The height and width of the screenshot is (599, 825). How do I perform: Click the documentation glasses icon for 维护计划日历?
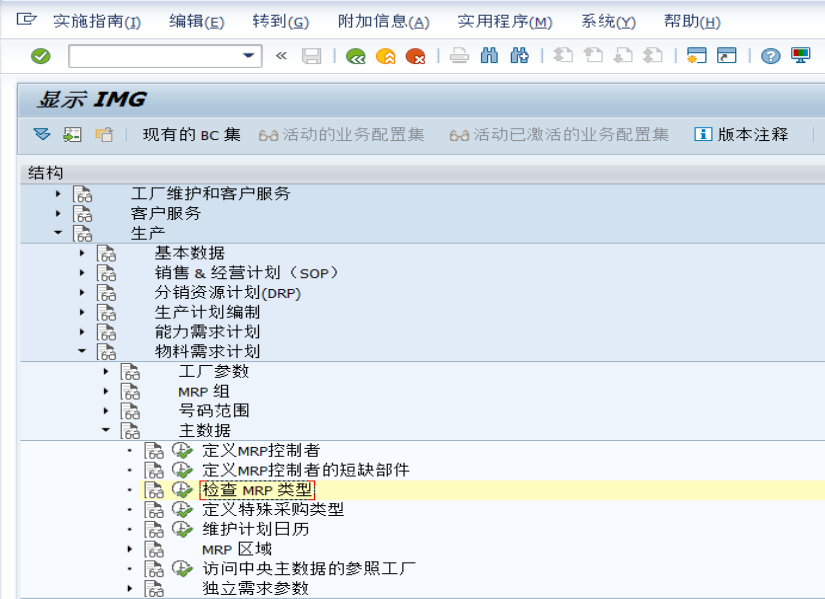click(x=154, y=530)
